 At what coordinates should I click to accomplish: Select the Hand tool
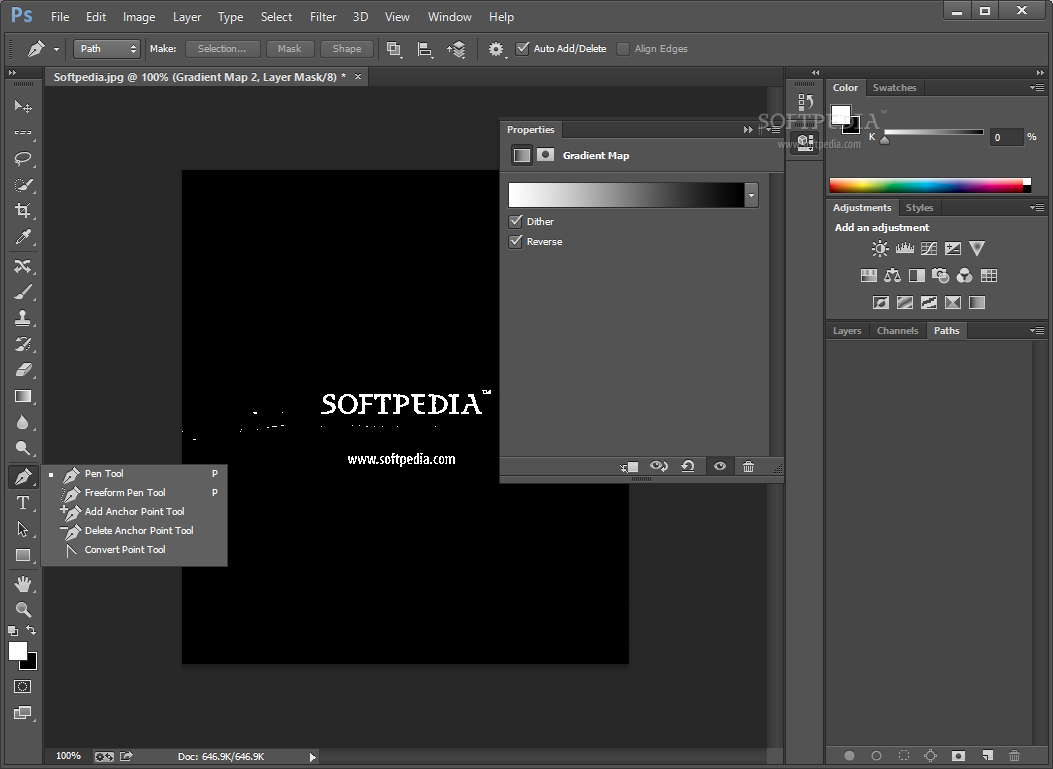[x=23, y=584]
